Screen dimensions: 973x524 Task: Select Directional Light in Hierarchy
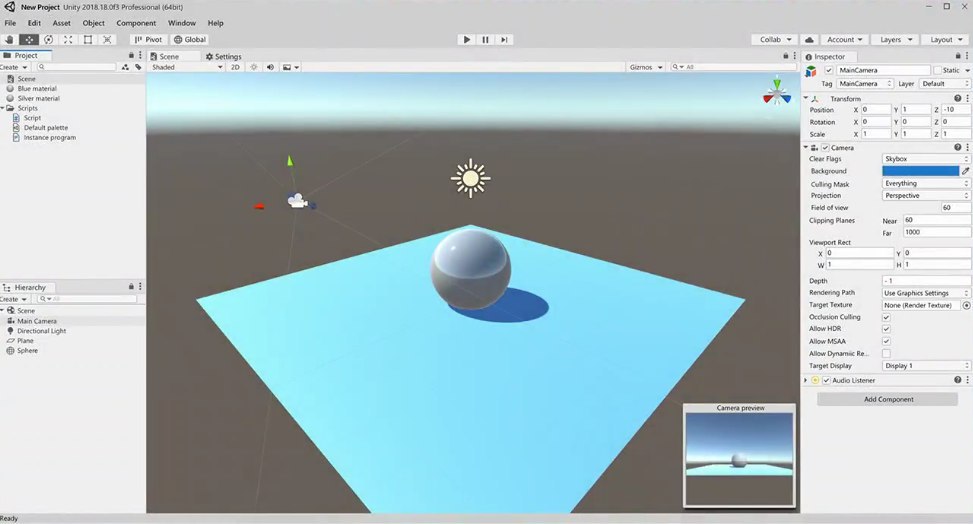coord(42,331)
